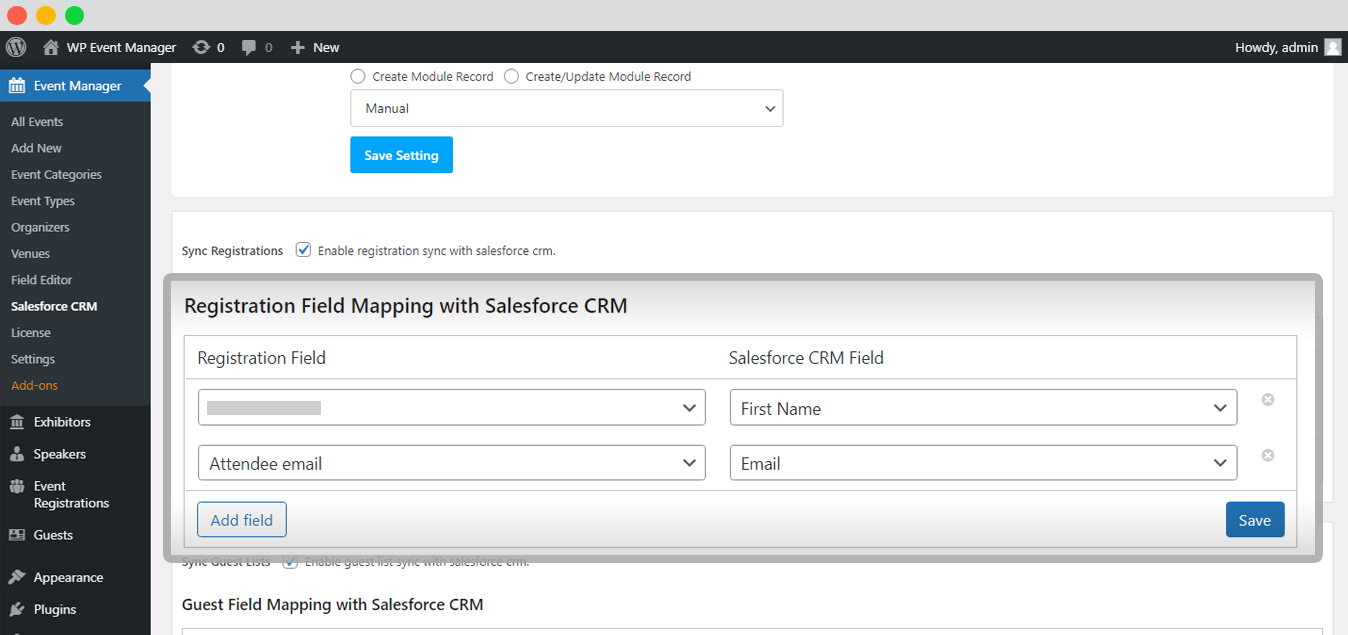
Task: Click 'Guest Field Mapping with Salesforce CRM' heading
Action: coord(332,604)
